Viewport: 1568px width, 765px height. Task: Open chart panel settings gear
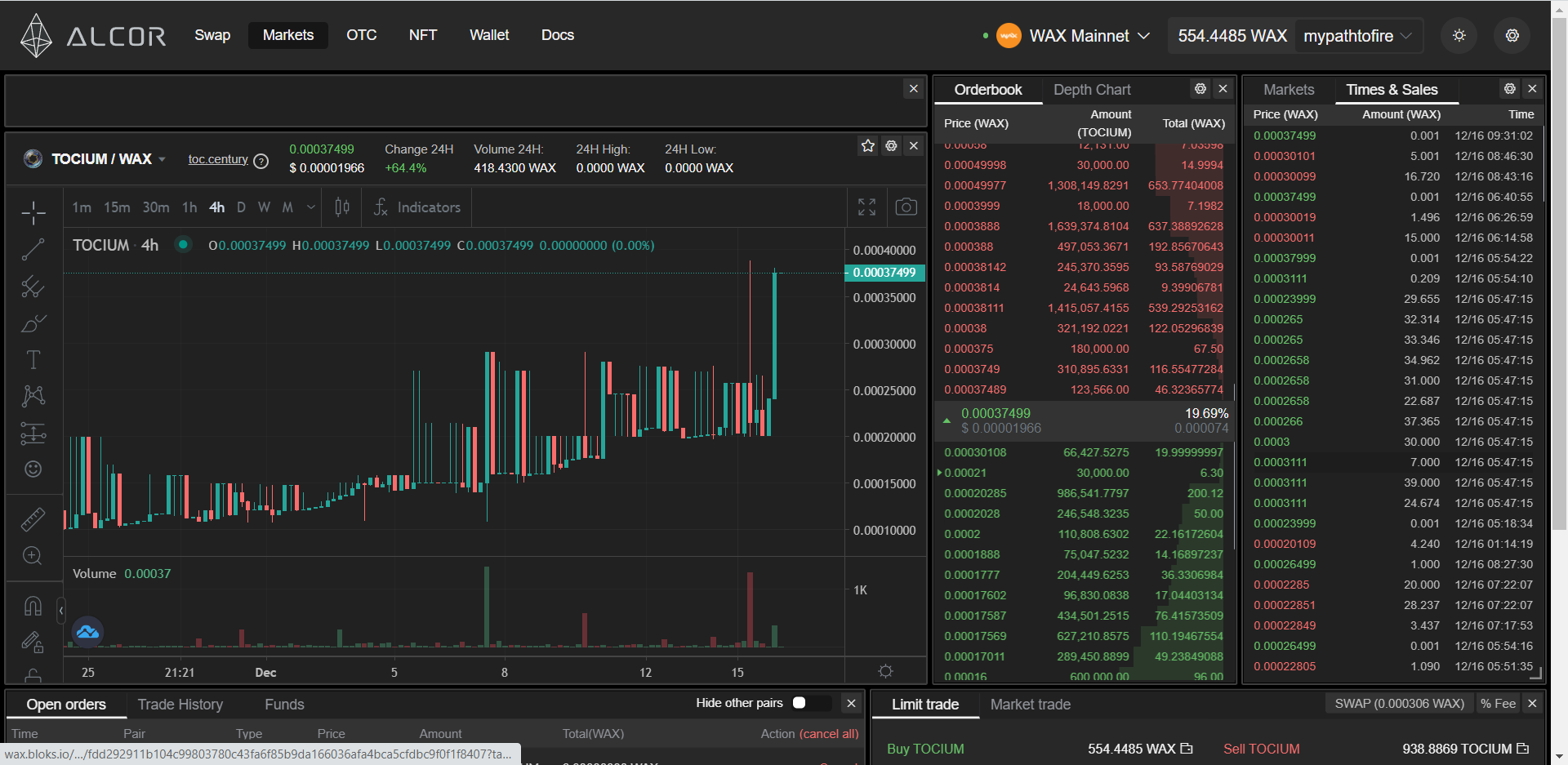891,145
